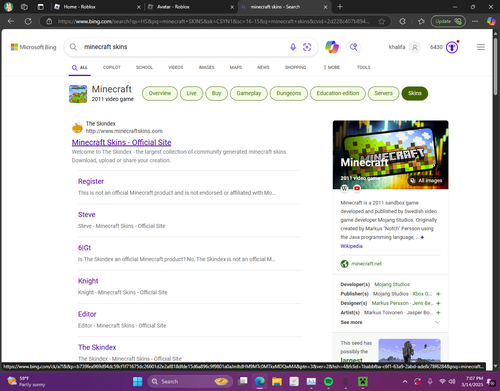
Task: Open Bing Copilot colorful icon
Action: (332, 47)
